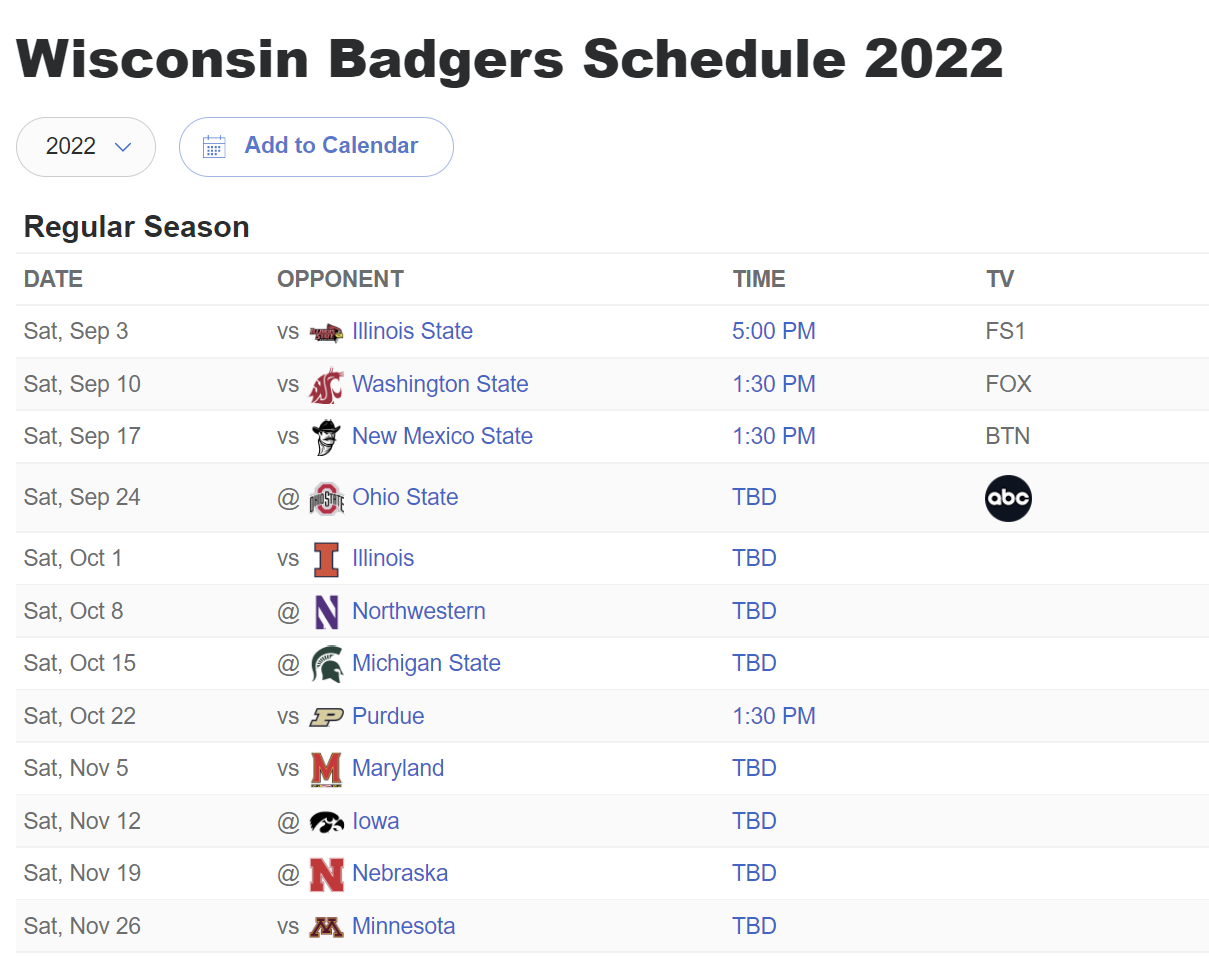Open the Northwestern team link
The height and width of the screenshot is (969, 1209).
point(419,611)
